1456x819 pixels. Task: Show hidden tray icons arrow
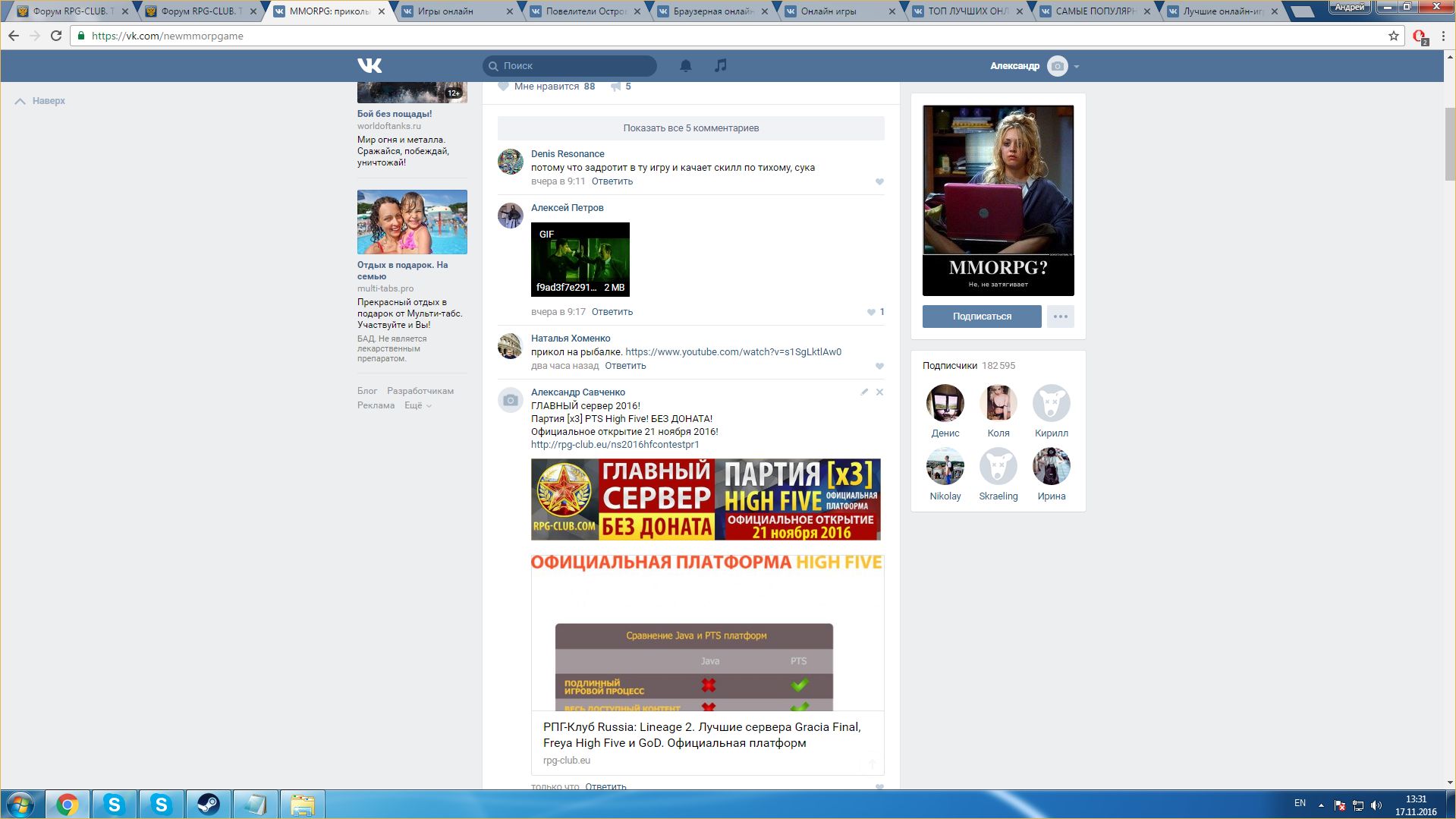pos(1321,805)
